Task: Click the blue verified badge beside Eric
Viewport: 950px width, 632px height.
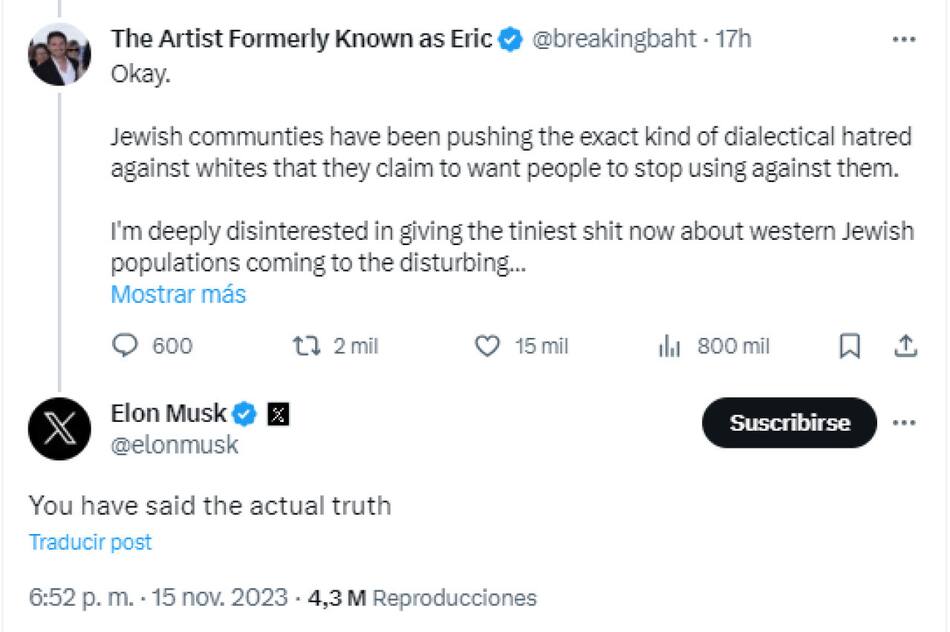Action: (x=510, y=40)
